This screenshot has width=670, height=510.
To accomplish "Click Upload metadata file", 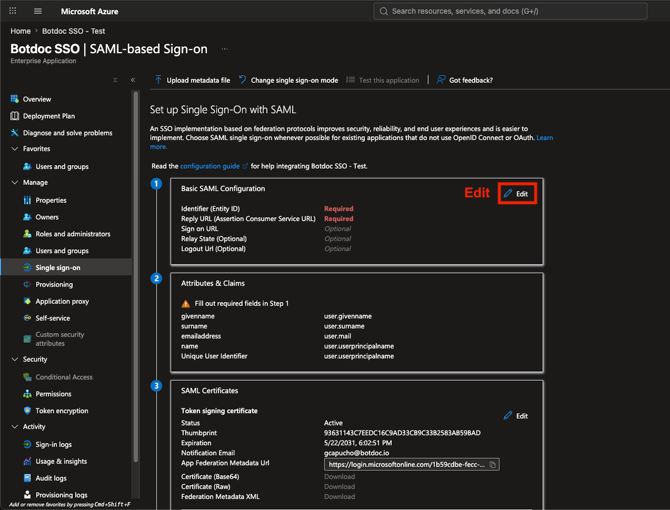I will pyautogui.click(x=192, y=80).
